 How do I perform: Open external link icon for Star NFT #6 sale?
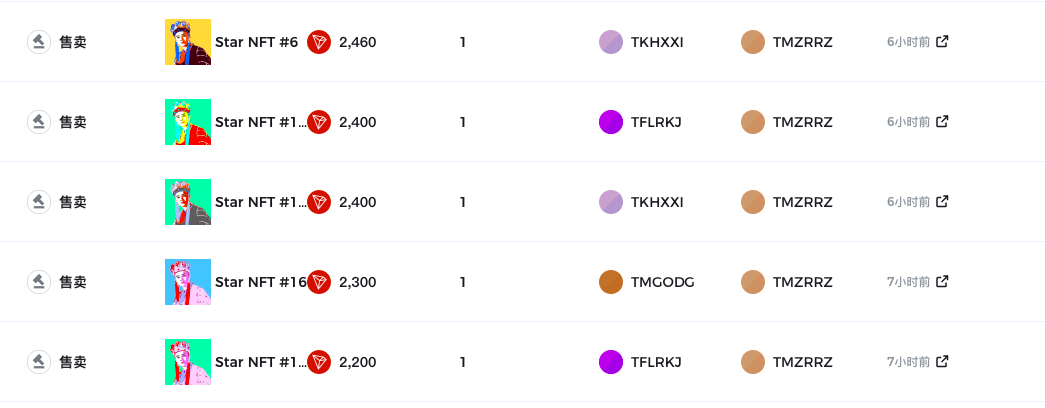pos(942,41)
